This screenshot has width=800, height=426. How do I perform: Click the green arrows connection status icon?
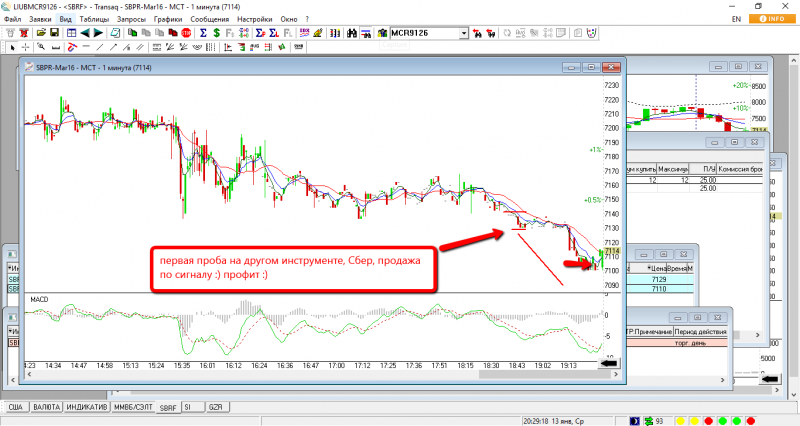click(649, 421)
